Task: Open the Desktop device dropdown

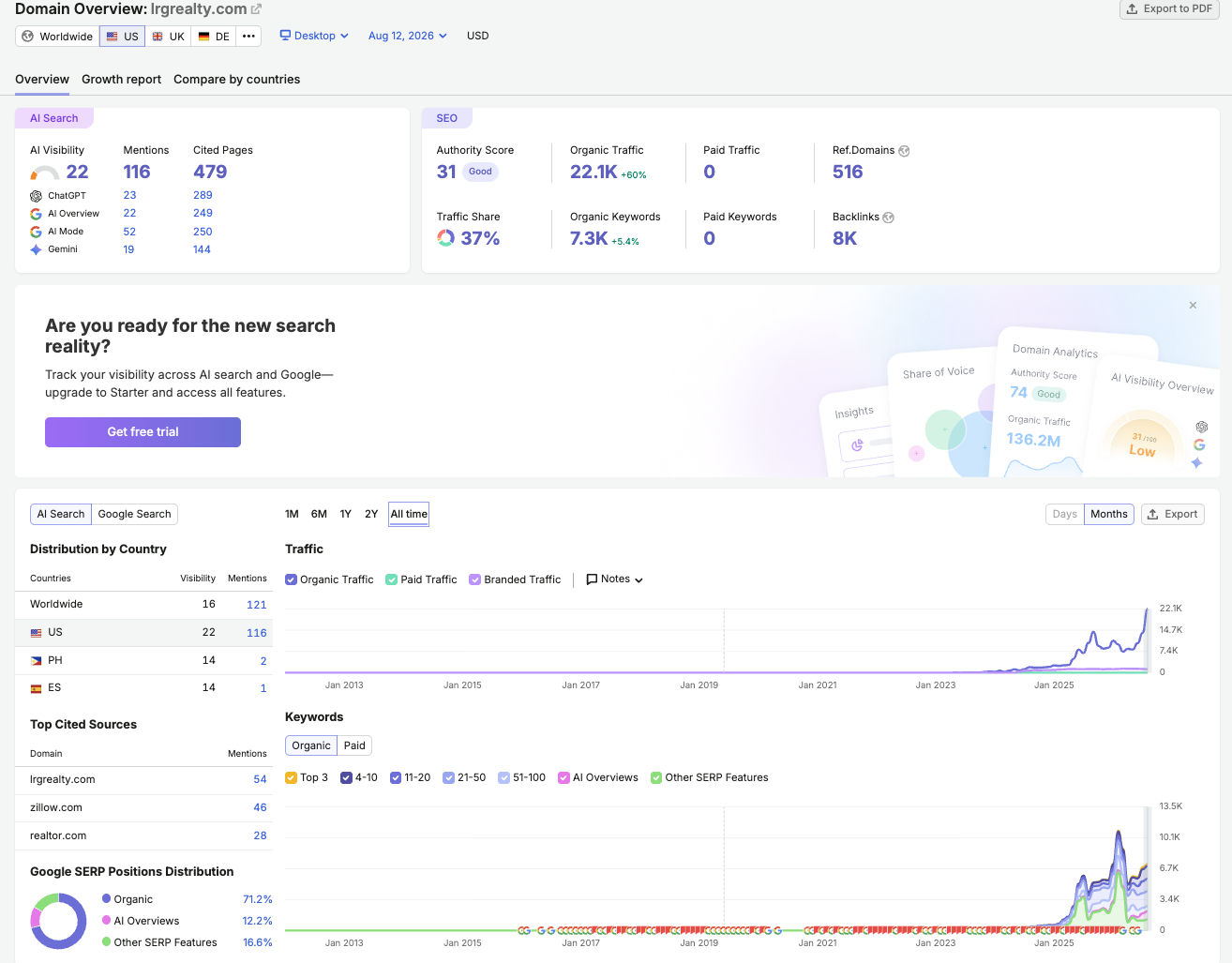Action: click(314, 36)
